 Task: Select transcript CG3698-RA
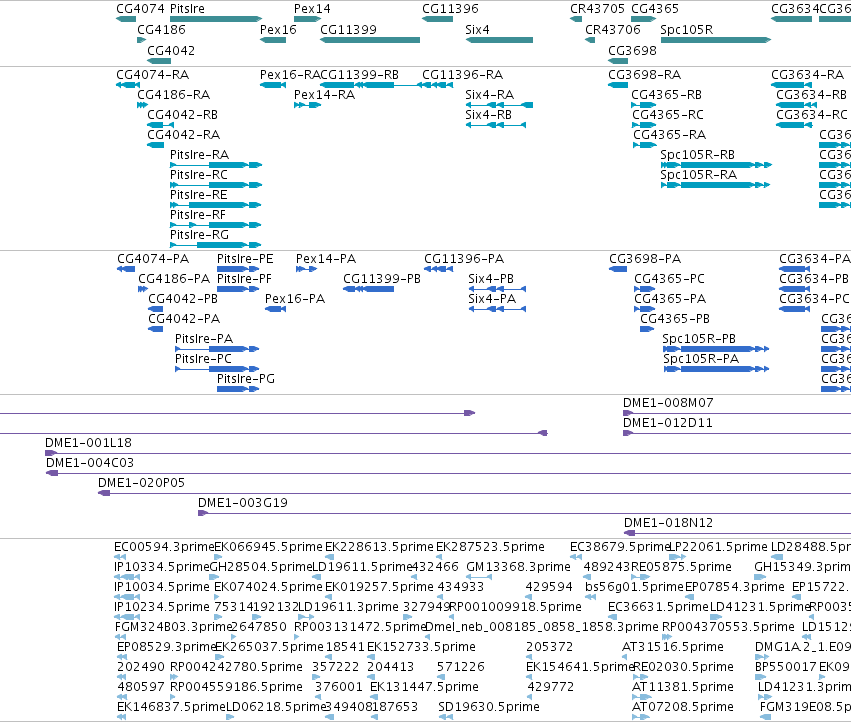pyautogui.click(x=644, y=74)
